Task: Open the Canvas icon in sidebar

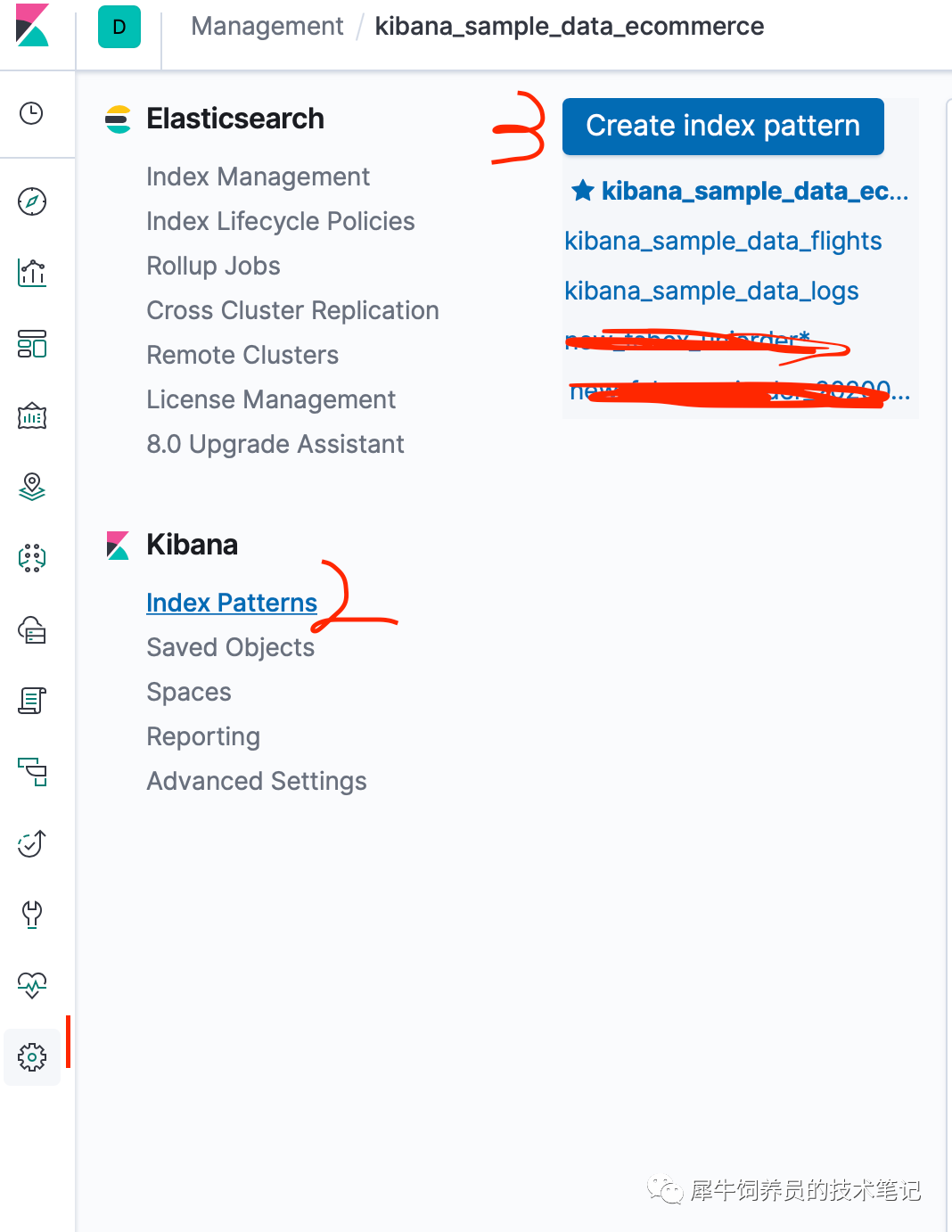Action: click(x=32, y=415)
